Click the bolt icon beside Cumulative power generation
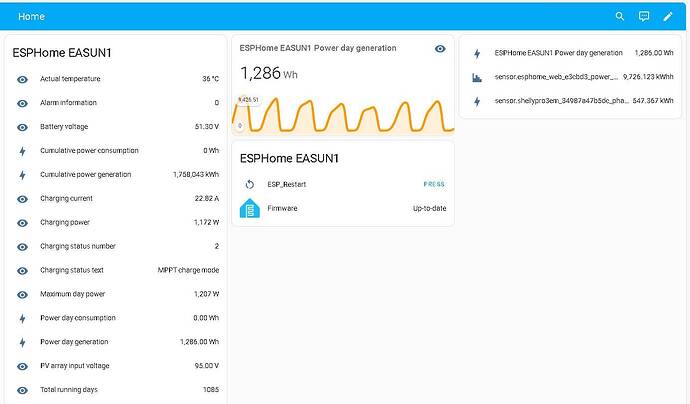The image size is (690, 404). (22, 175)
